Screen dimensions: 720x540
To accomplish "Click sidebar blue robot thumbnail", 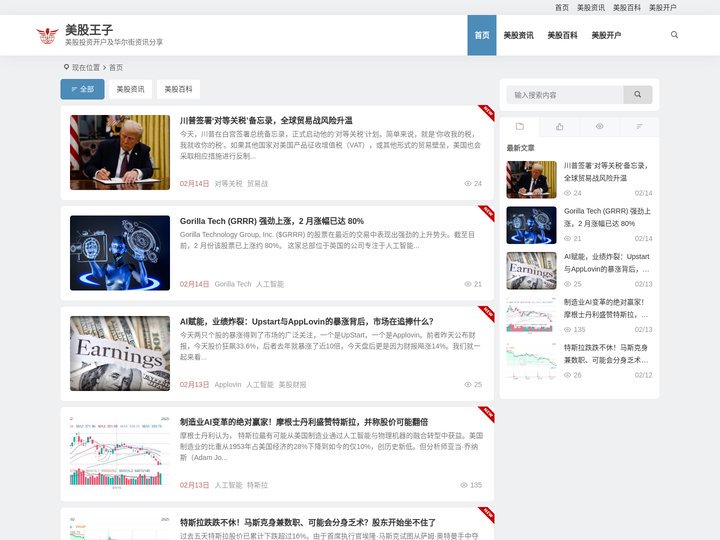I will [531, 225].
